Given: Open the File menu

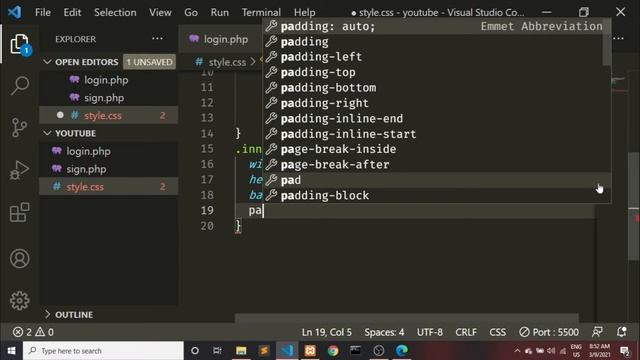Looking at the screenshot, I should click(x=43, y=12).
